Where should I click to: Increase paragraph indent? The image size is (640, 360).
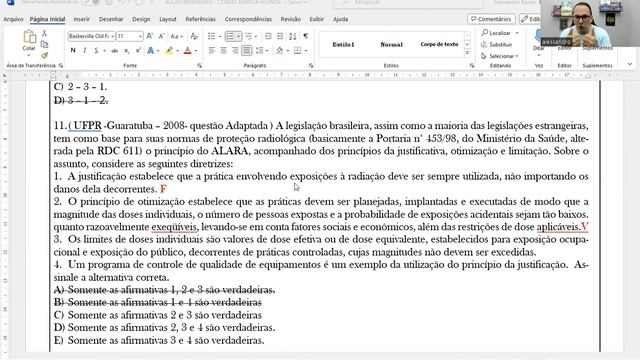click(x=280, y=36)
